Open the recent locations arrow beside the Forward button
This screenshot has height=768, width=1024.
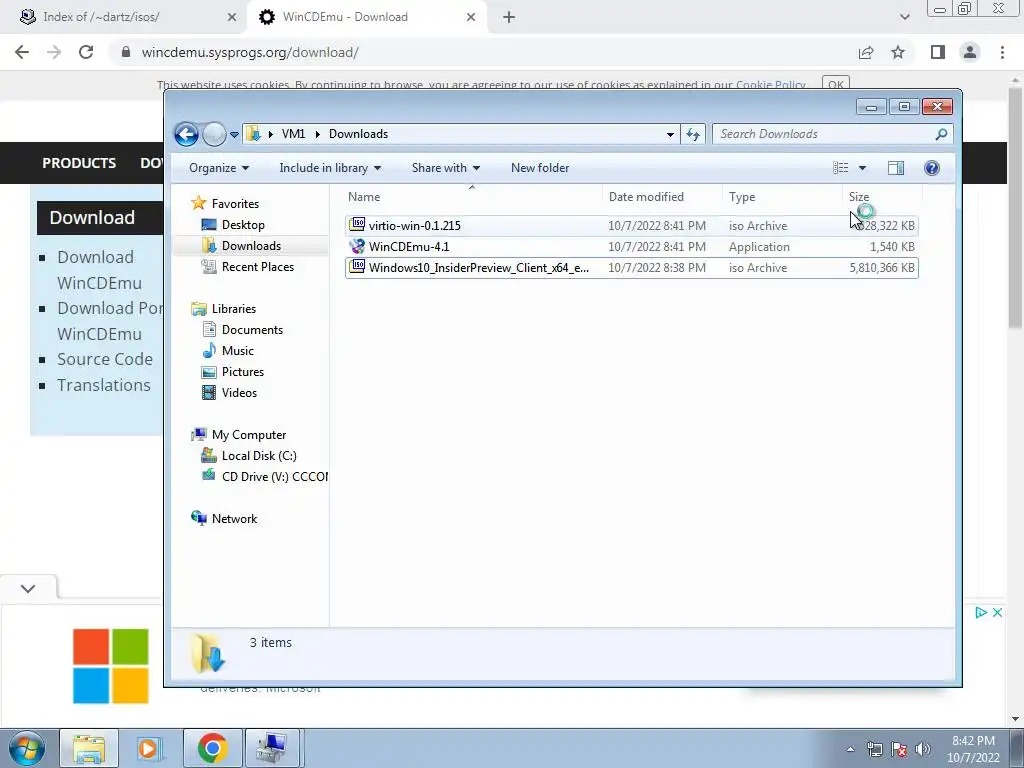(x=234, y=135)
